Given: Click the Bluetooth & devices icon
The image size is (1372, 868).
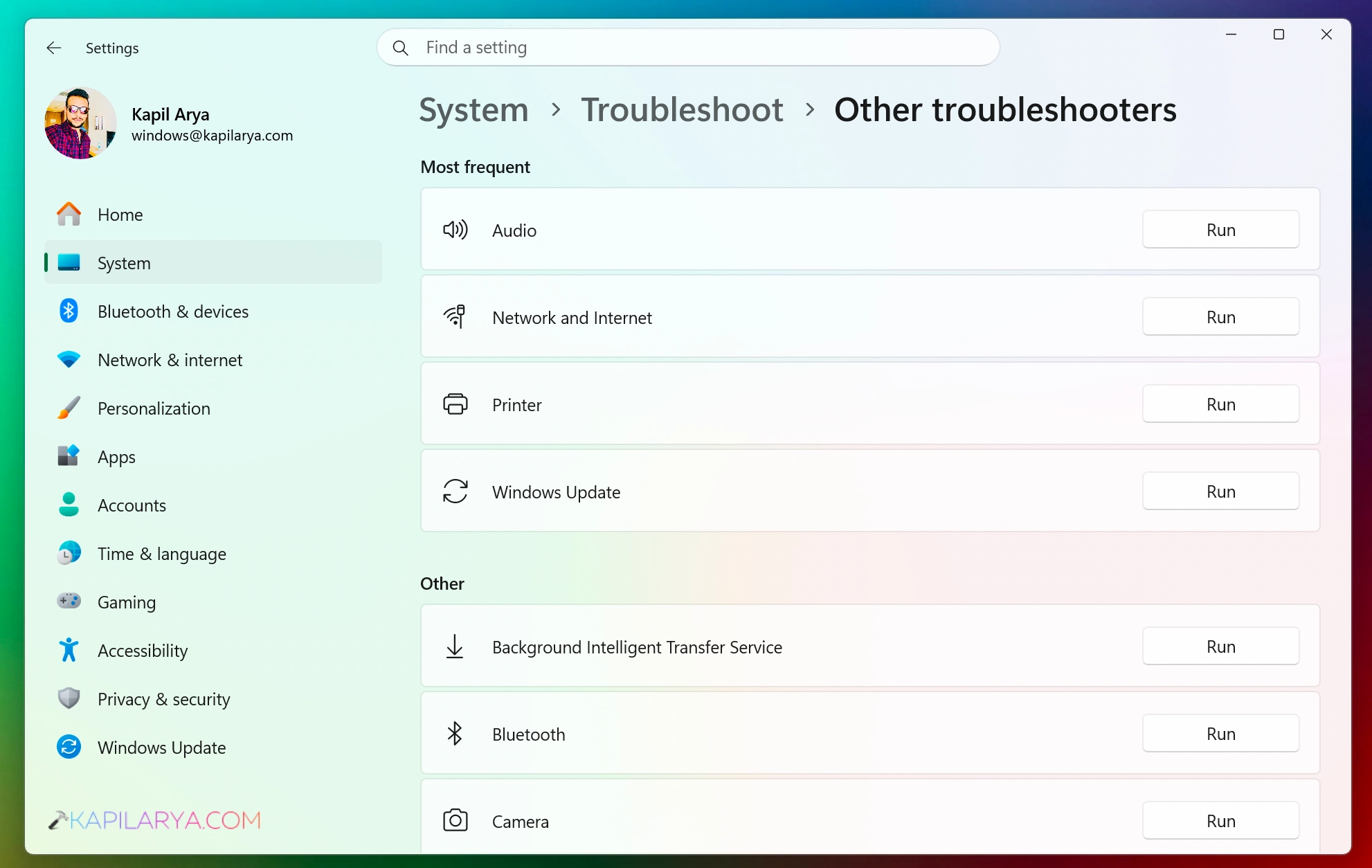Looking at the screenshot, I should [69, 311].
